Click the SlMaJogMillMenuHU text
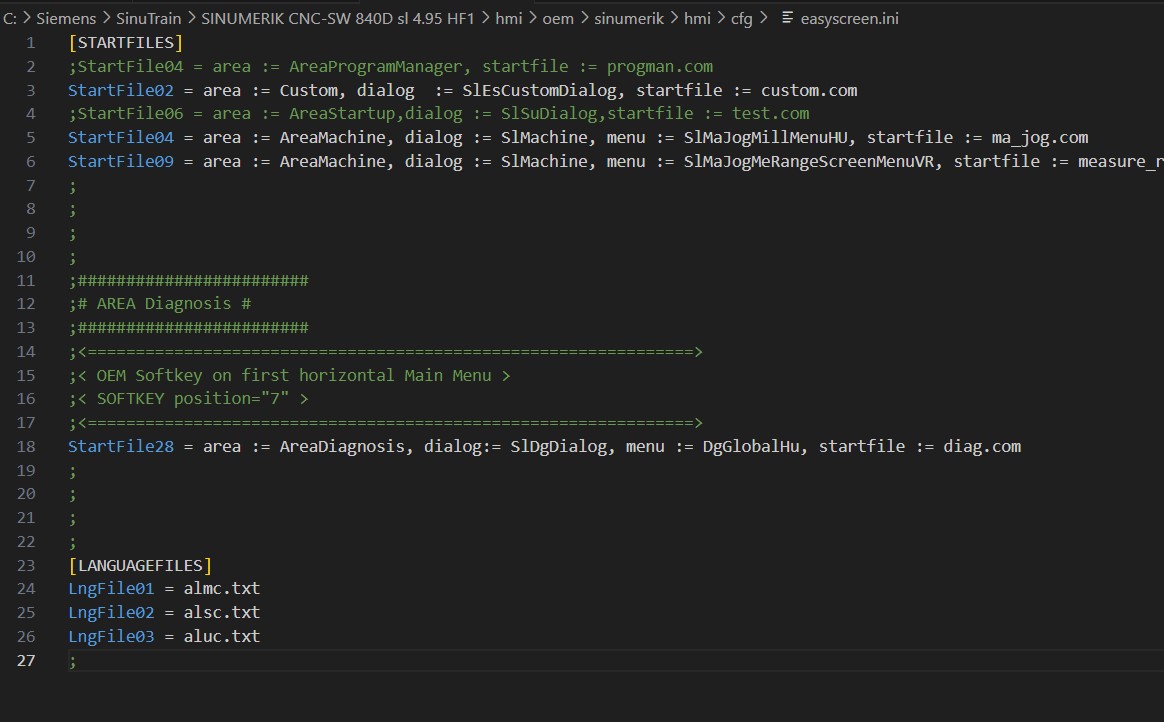 pyautogui.click(x=765, y=138)
